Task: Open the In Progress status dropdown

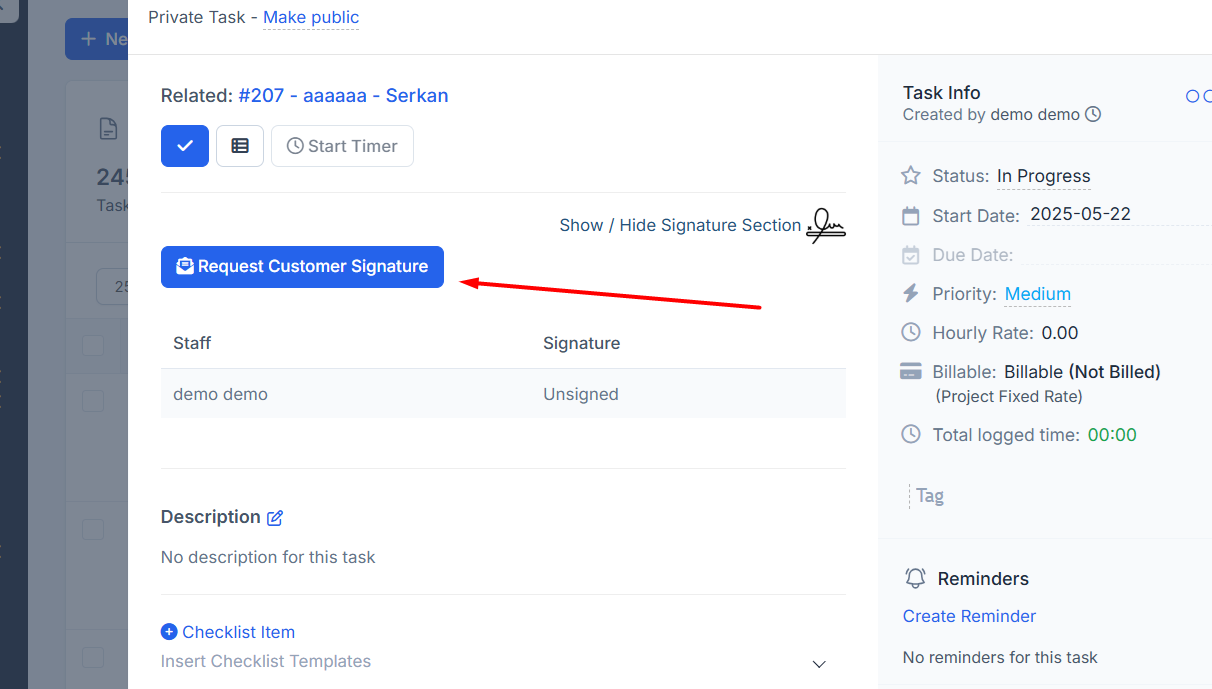Action: [1043, 176]
